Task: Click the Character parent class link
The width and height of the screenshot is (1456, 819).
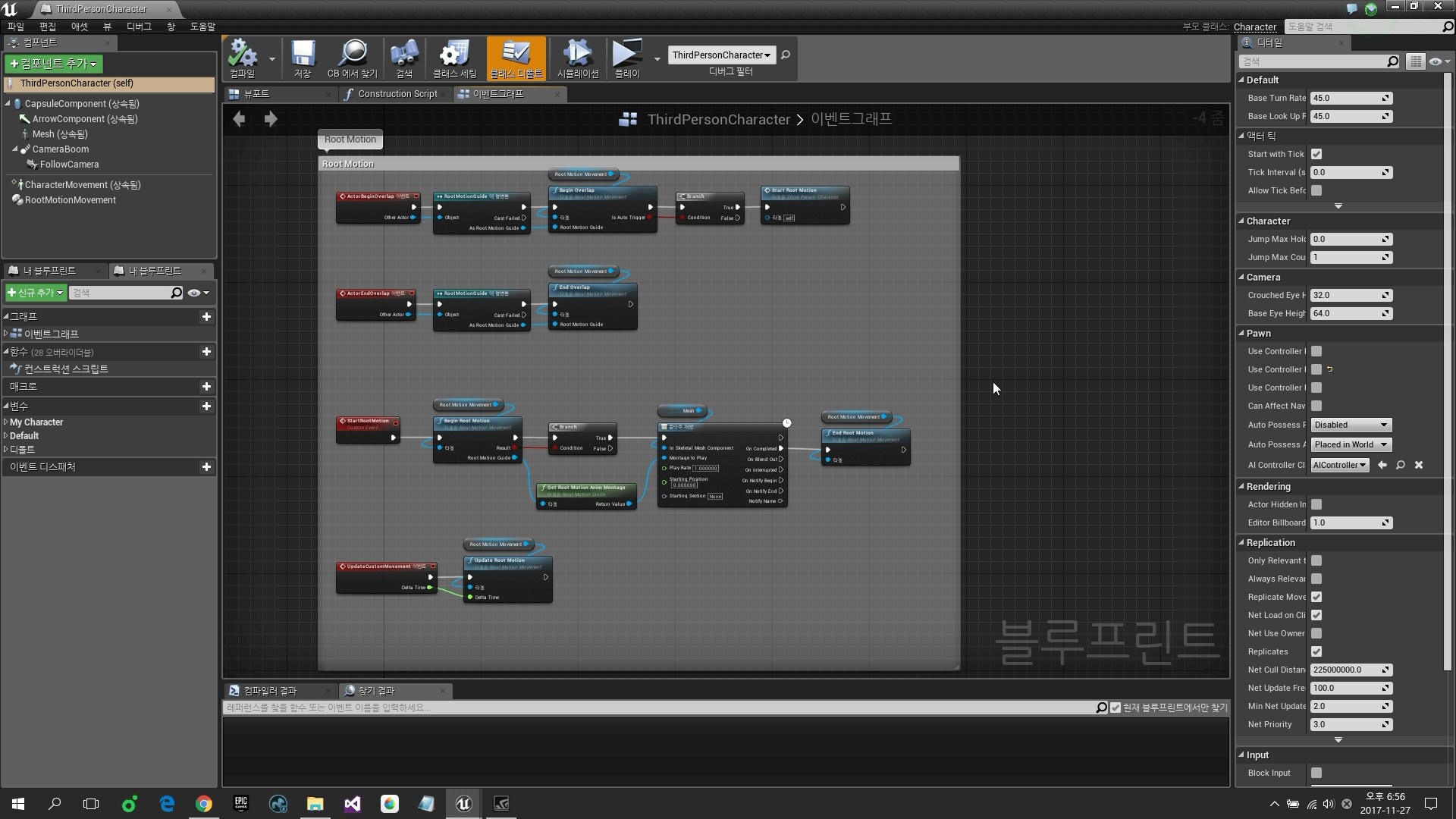Action: tap(1255, 27)
